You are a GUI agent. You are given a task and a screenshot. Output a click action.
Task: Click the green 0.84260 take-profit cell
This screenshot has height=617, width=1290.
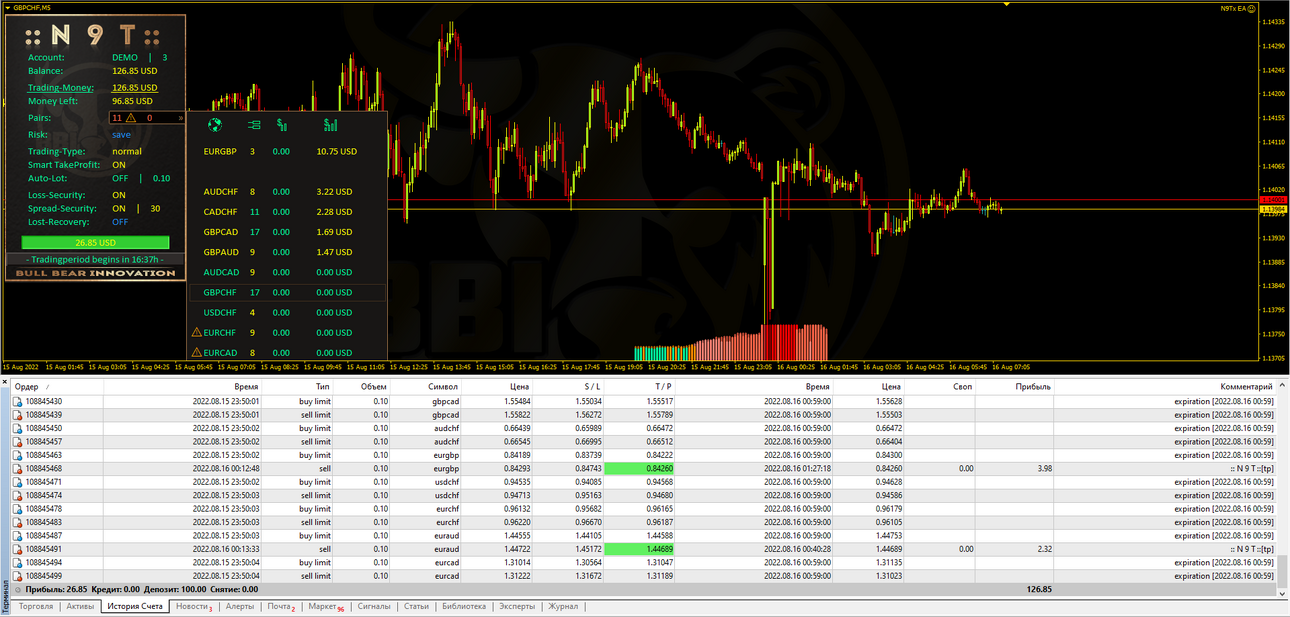click(640, 468)
